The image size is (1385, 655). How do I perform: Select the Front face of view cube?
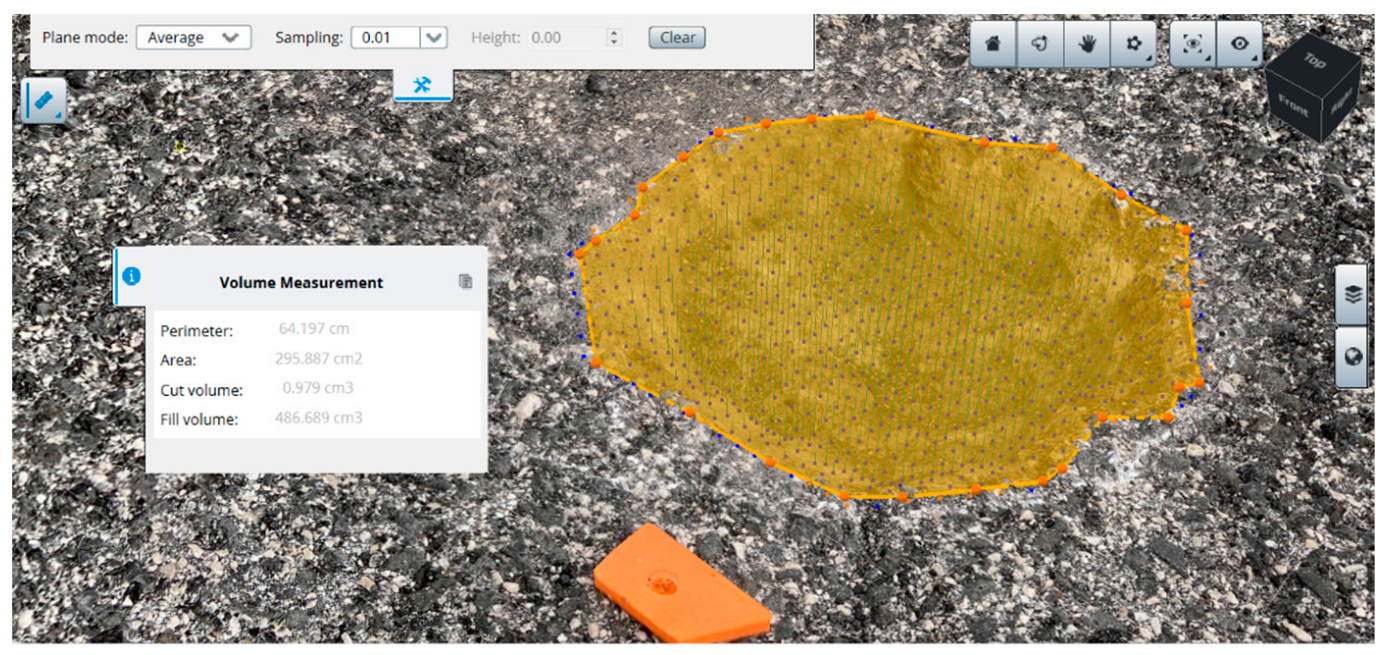pos(1291,103)
